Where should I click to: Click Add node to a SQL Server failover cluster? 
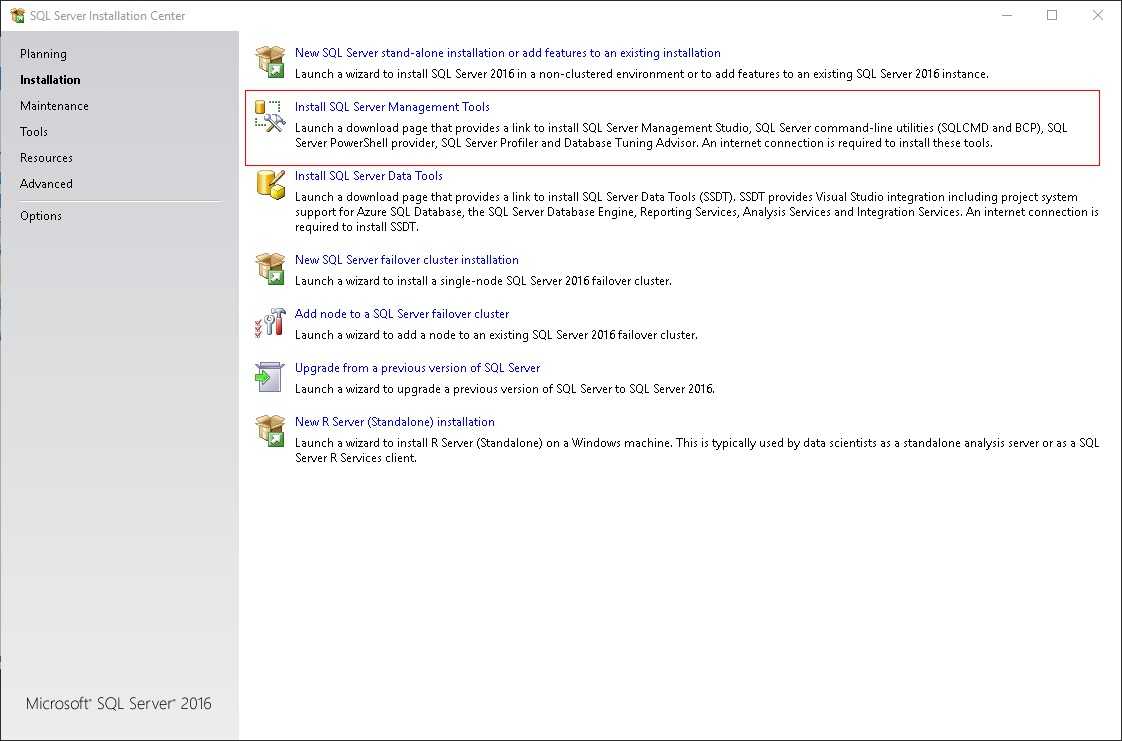point(402,314)
